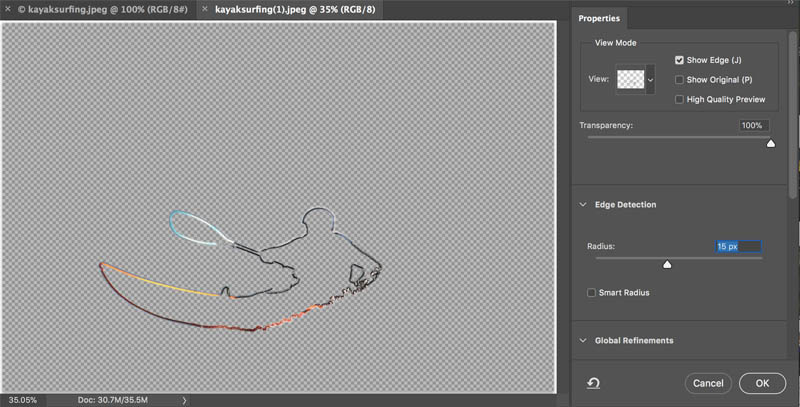
Task: Collapse the Edge Detection section
Action: pos(583,205)
